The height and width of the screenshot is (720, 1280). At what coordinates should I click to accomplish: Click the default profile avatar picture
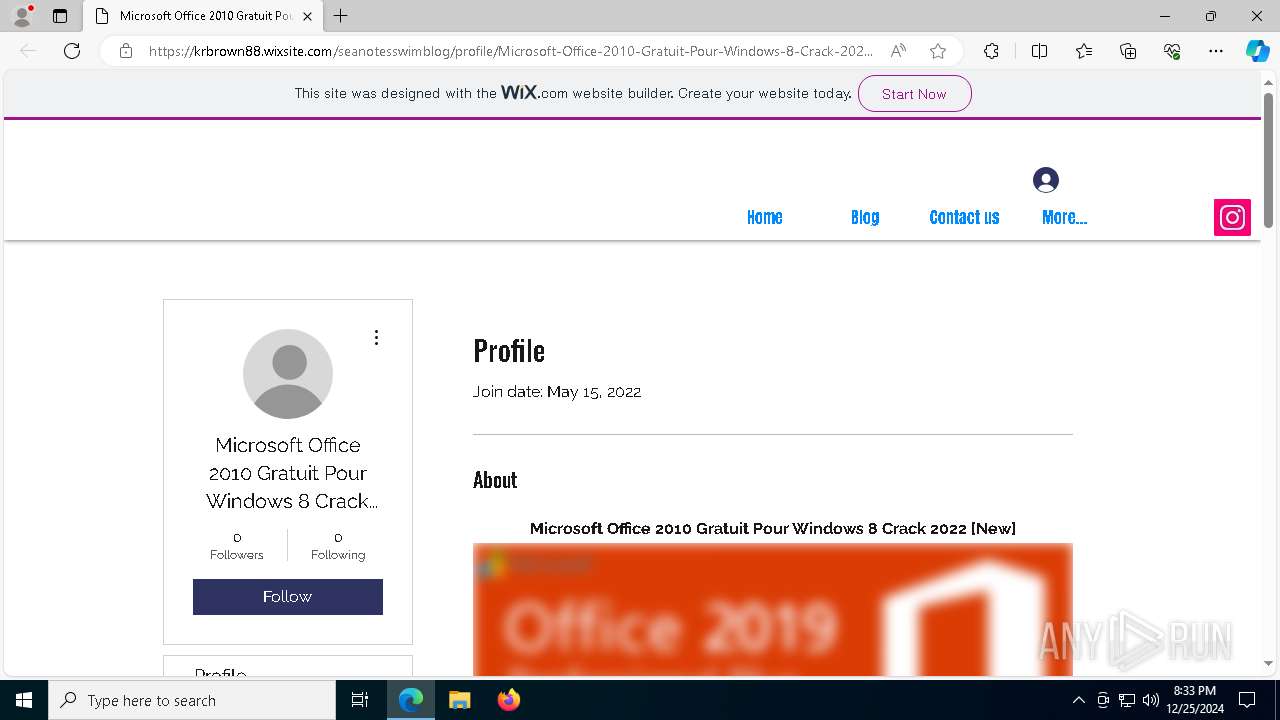288,374
